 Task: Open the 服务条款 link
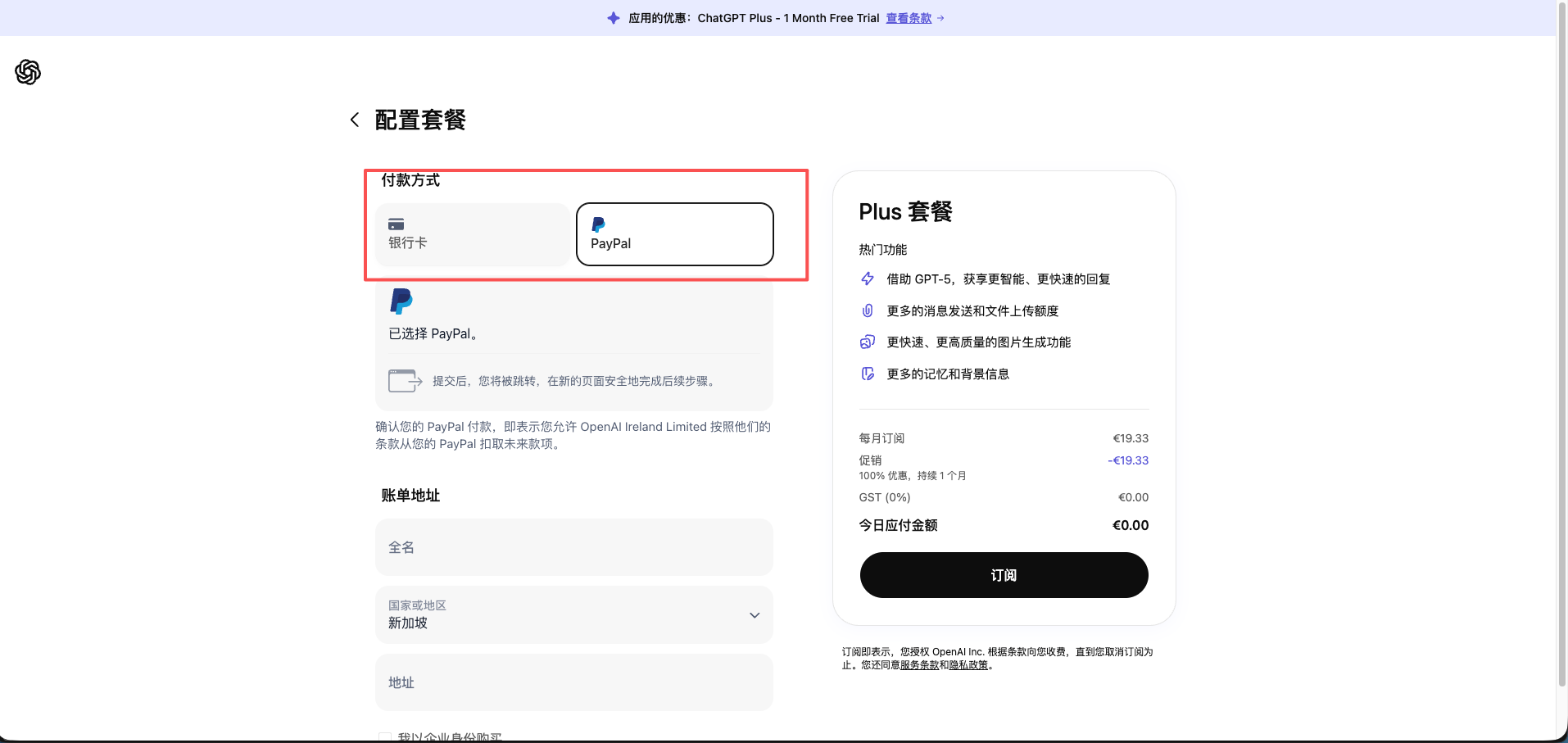(921, 665)
